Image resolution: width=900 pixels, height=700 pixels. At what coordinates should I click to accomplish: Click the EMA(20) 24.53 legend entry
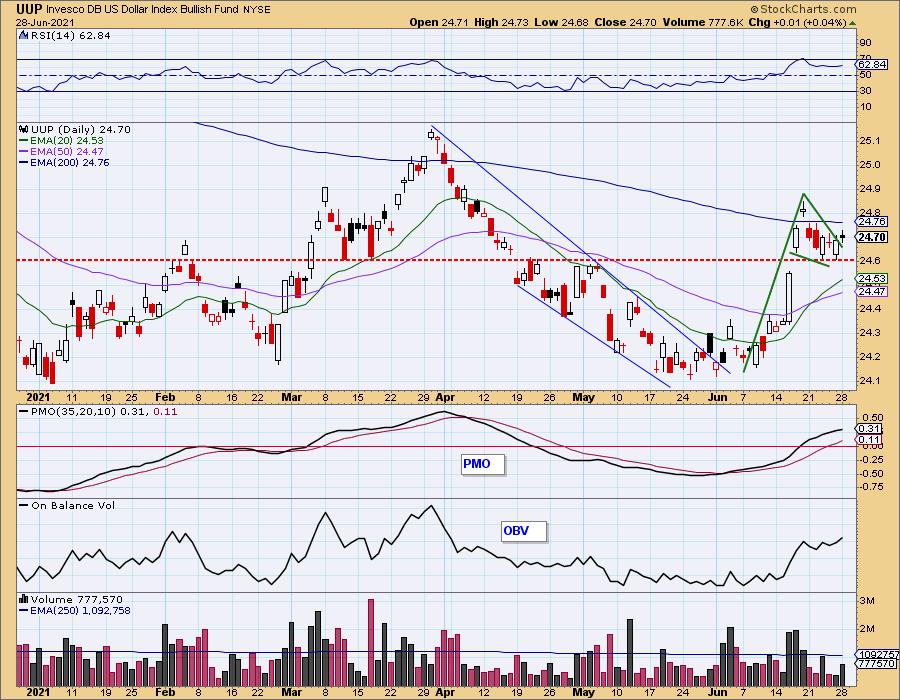pyautogui.click(x=61, y=141)
